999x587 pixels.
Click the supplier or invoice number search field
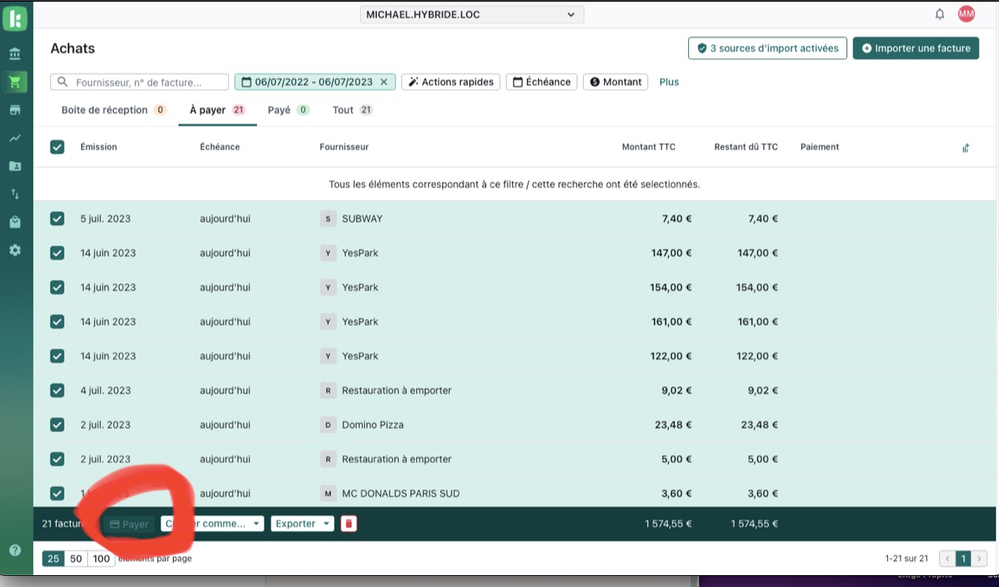(139, 82)
